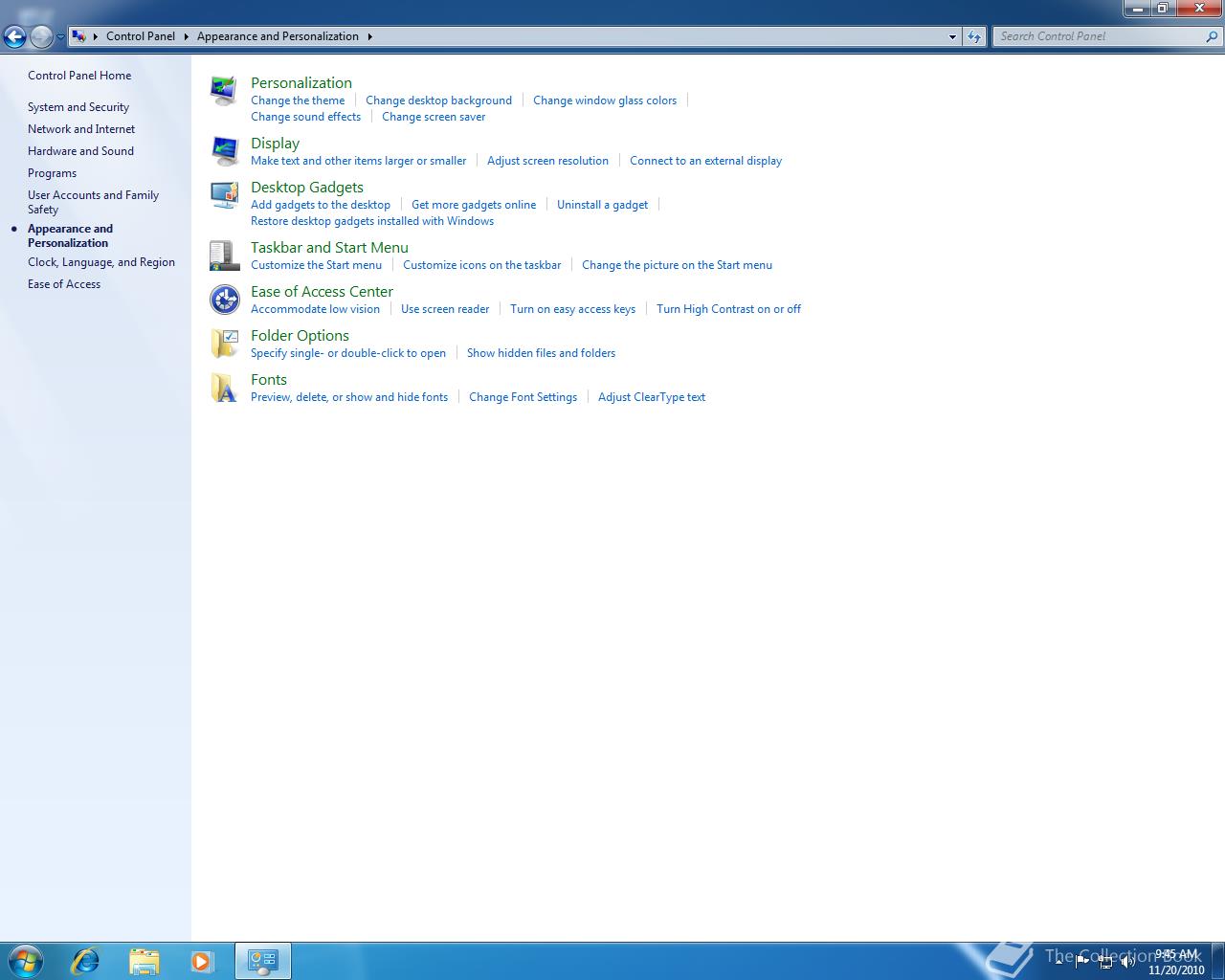Click the taskbar clock and date
1225x980 pixels.
[1176, 962]
